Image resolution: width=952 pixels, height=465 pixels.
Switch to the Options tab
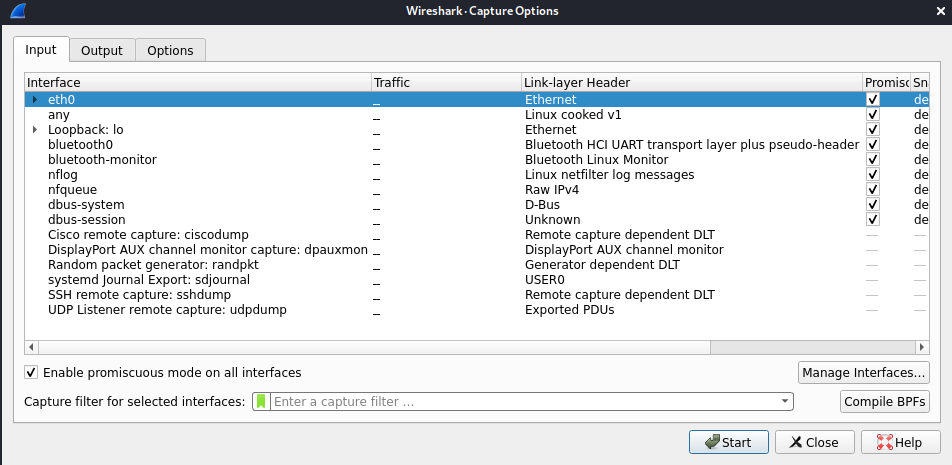pyautogui.click(x=170, y=50)
